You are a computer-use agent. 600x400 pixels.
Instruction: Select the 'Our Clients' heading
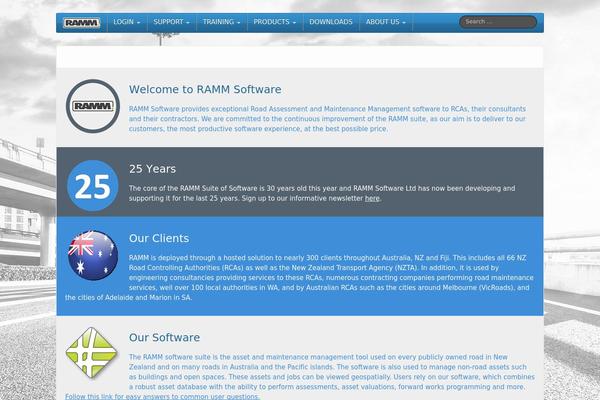click(159, 238)
